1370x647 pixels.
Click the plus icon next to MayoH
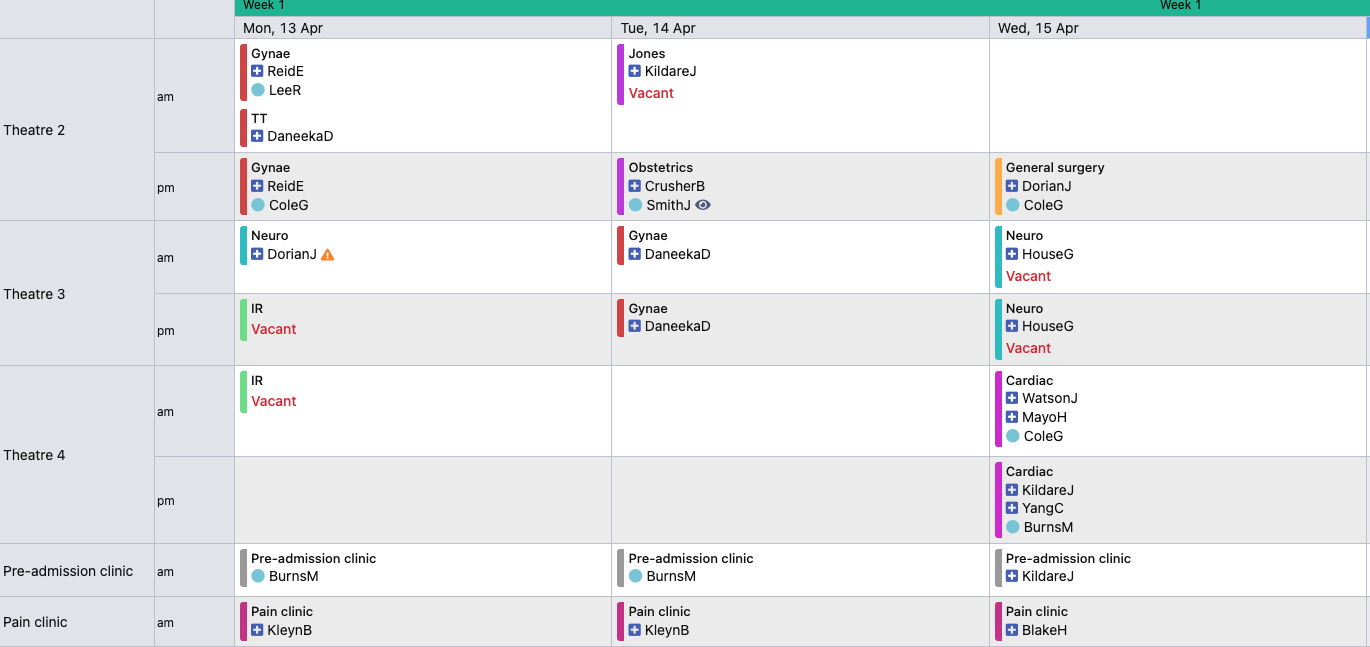pos(1012,417)
